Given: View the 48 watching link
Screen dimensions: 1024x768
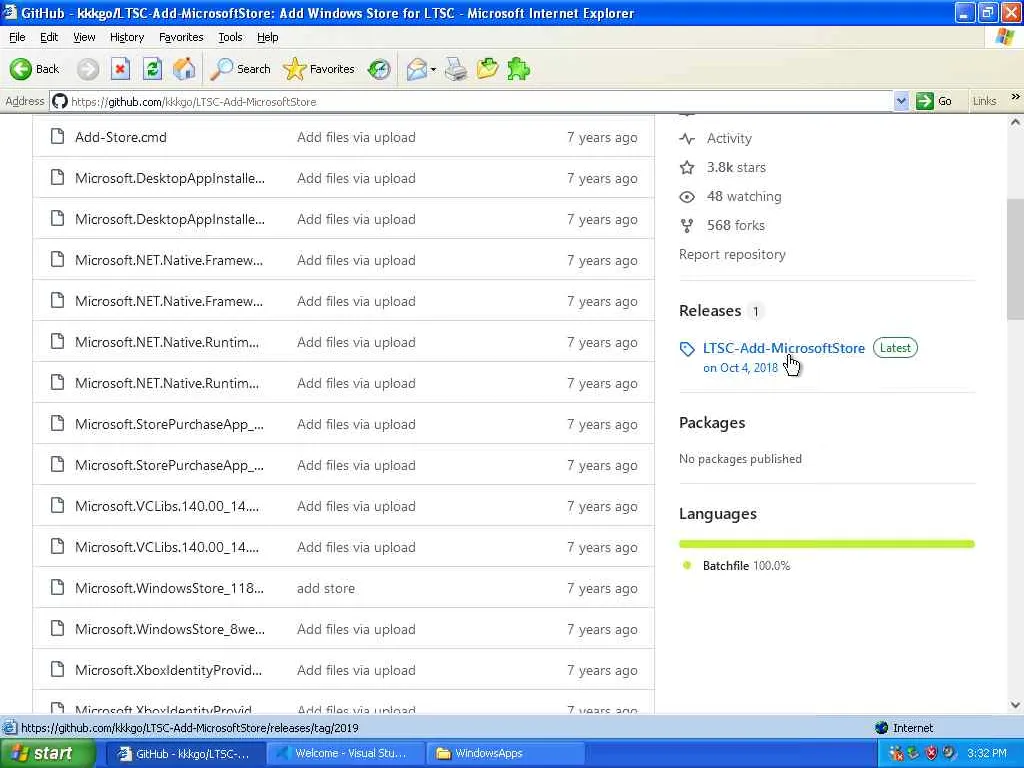Looking at the screenshot, I should click(x=744, y=196).
